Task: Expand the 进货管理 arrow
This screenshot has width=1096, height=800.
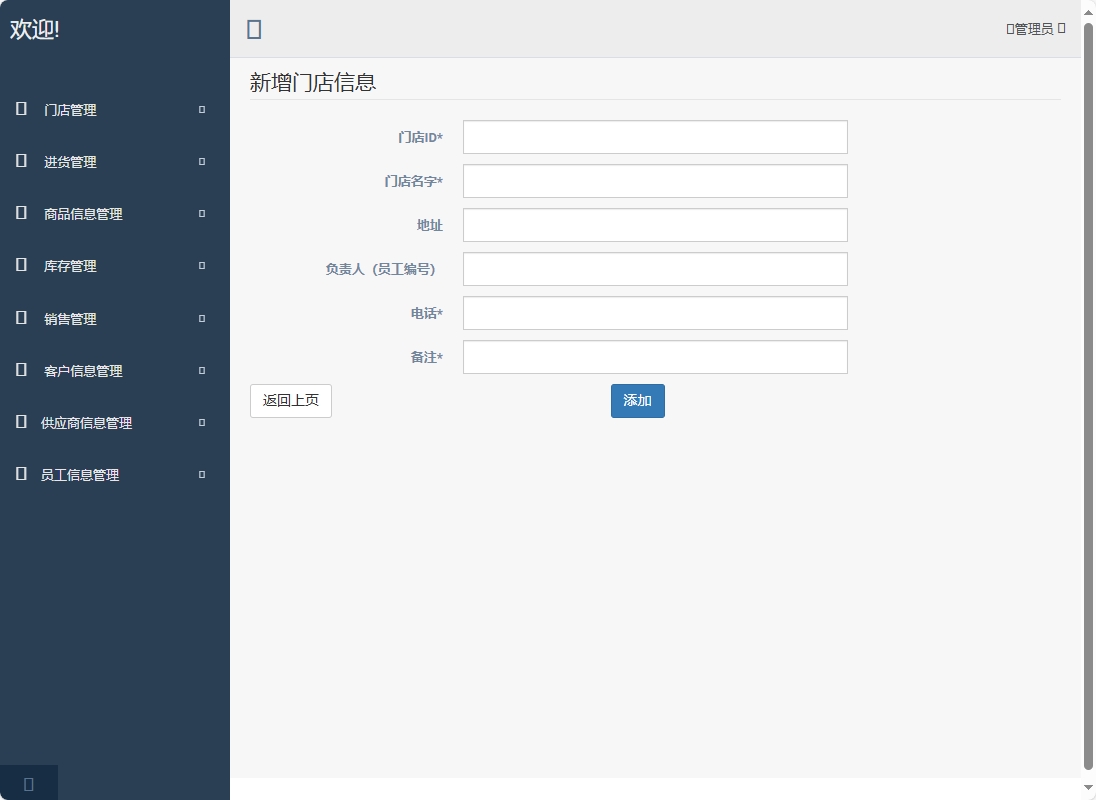Action: [x=202, y=161]
